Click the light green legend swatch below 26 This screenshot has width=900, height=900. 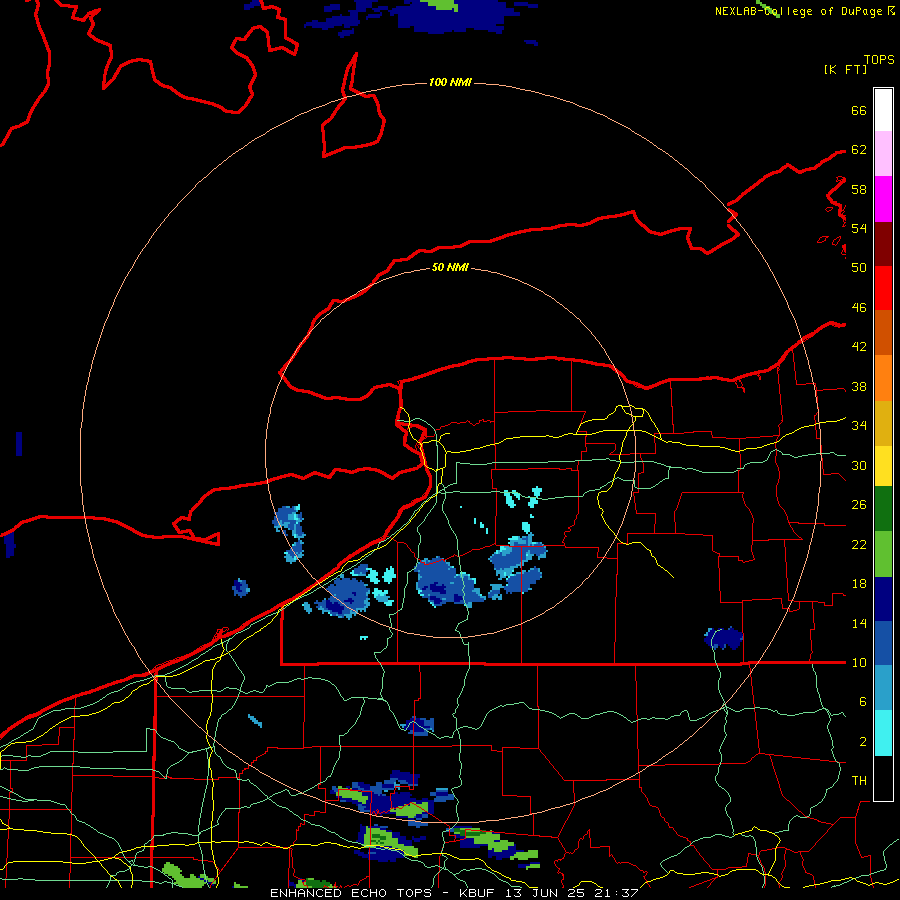point(883,554)
